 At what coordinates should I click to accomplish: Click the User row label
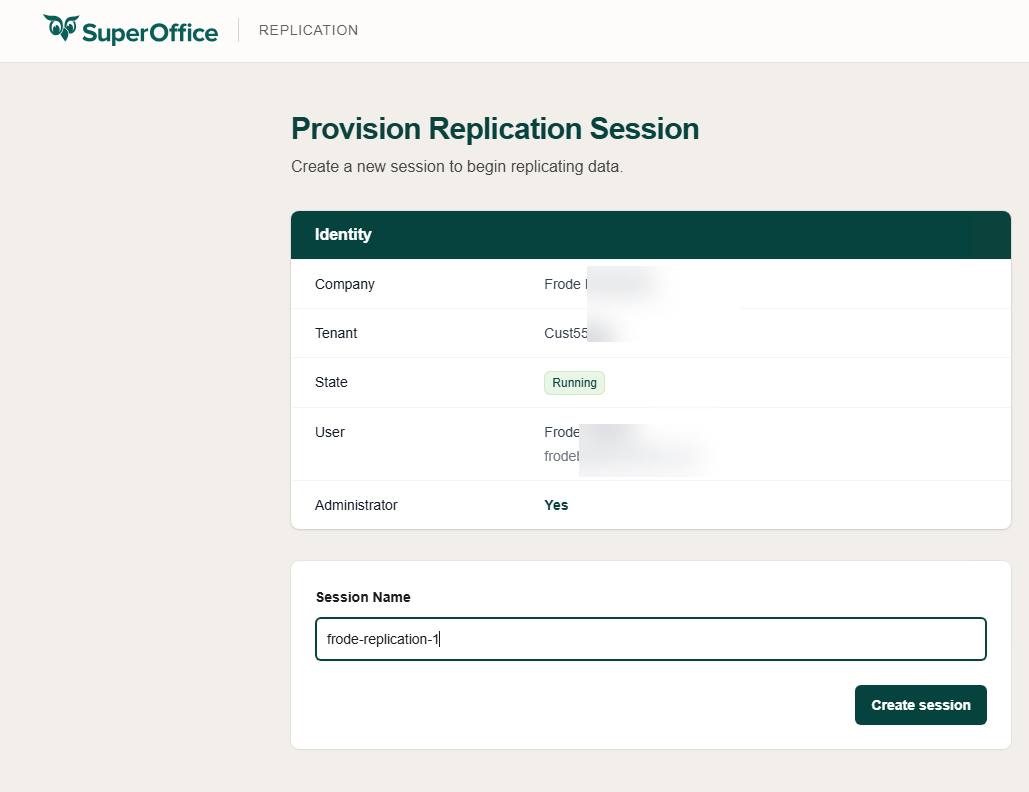point(329,432)
